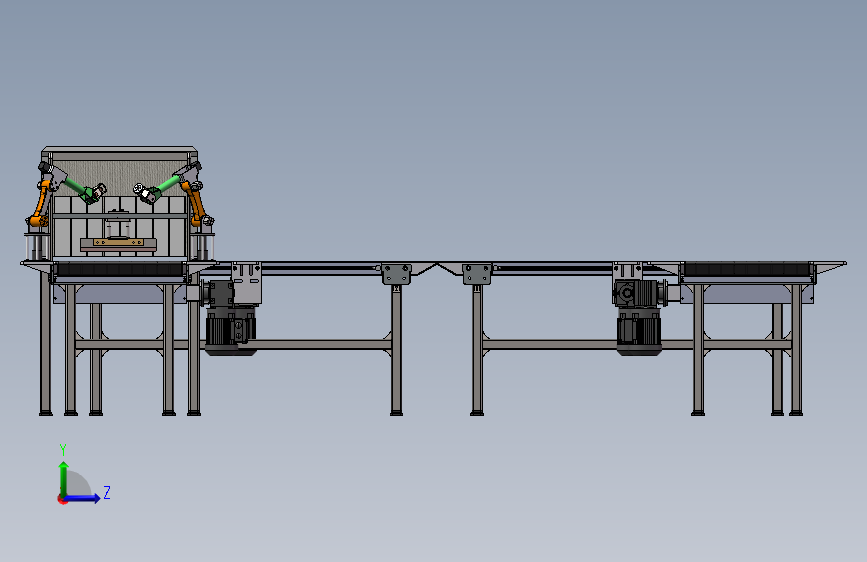This screenshot has width=867, height=562.
Task: Select the right green robot forearm link
Action: tap(168, 185)
